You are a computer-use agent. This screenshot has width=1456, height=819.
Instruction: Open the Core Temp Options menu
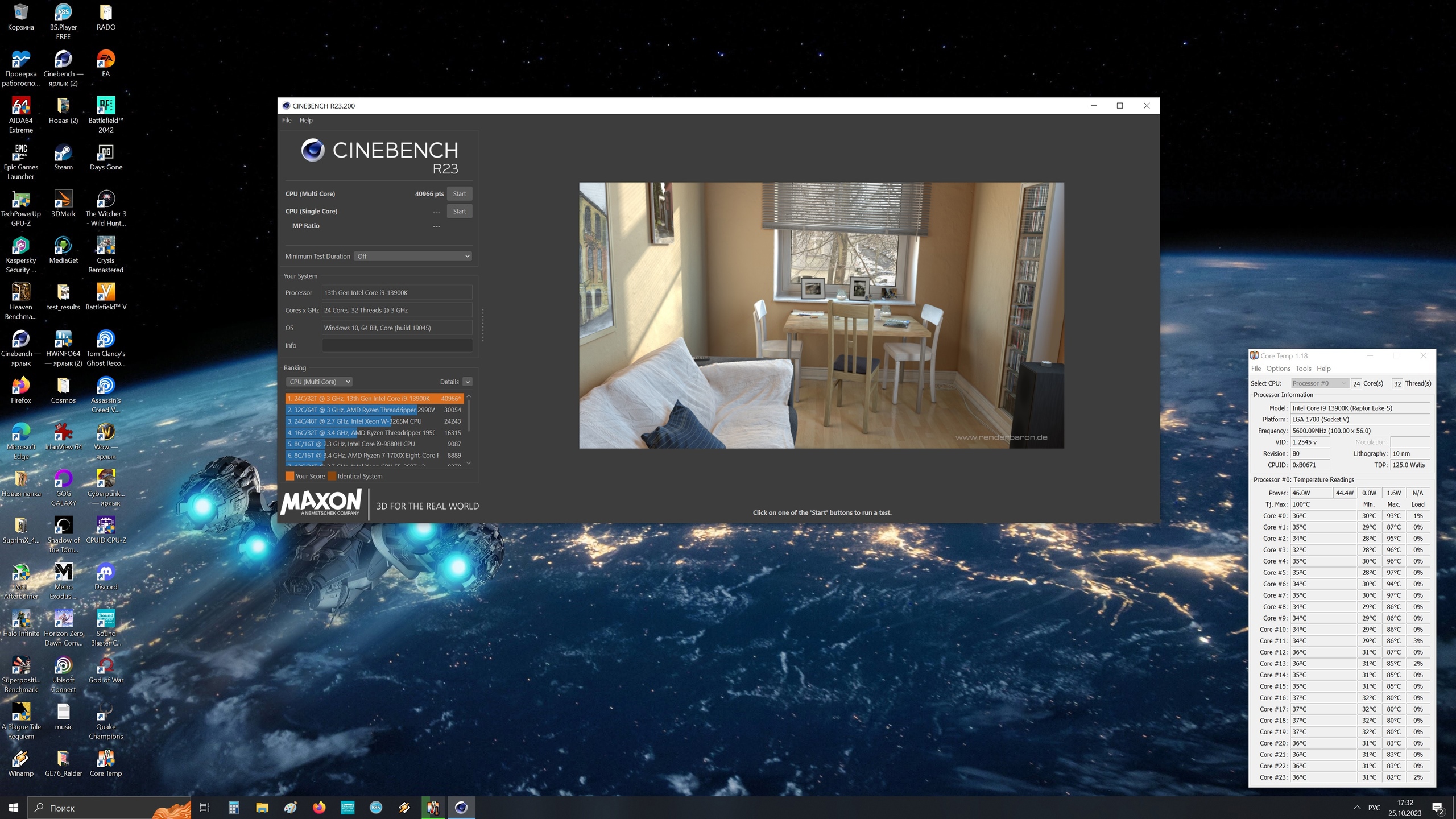point(1278,369)
